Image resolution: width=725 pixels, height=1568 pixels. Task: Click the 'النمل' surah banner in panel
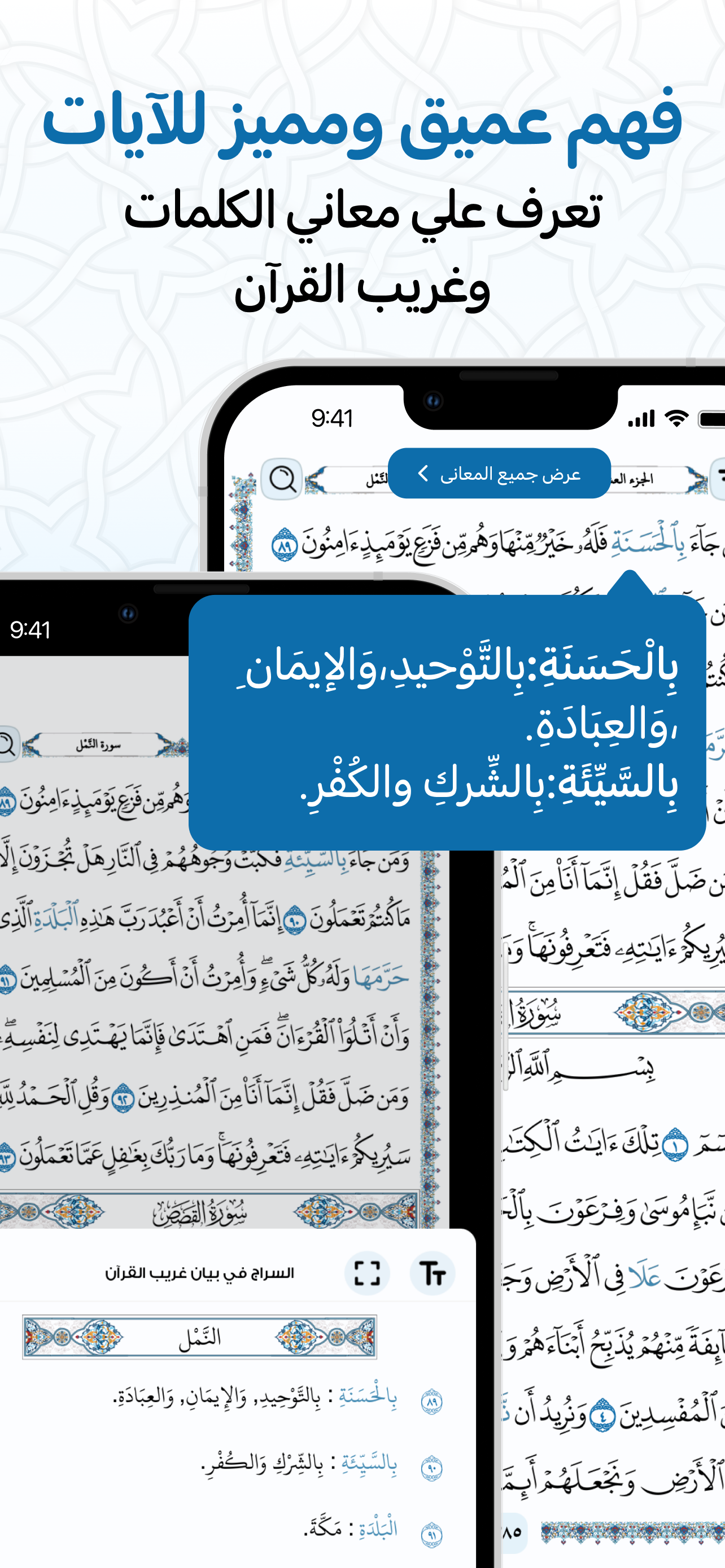(x=199, y=1337)
